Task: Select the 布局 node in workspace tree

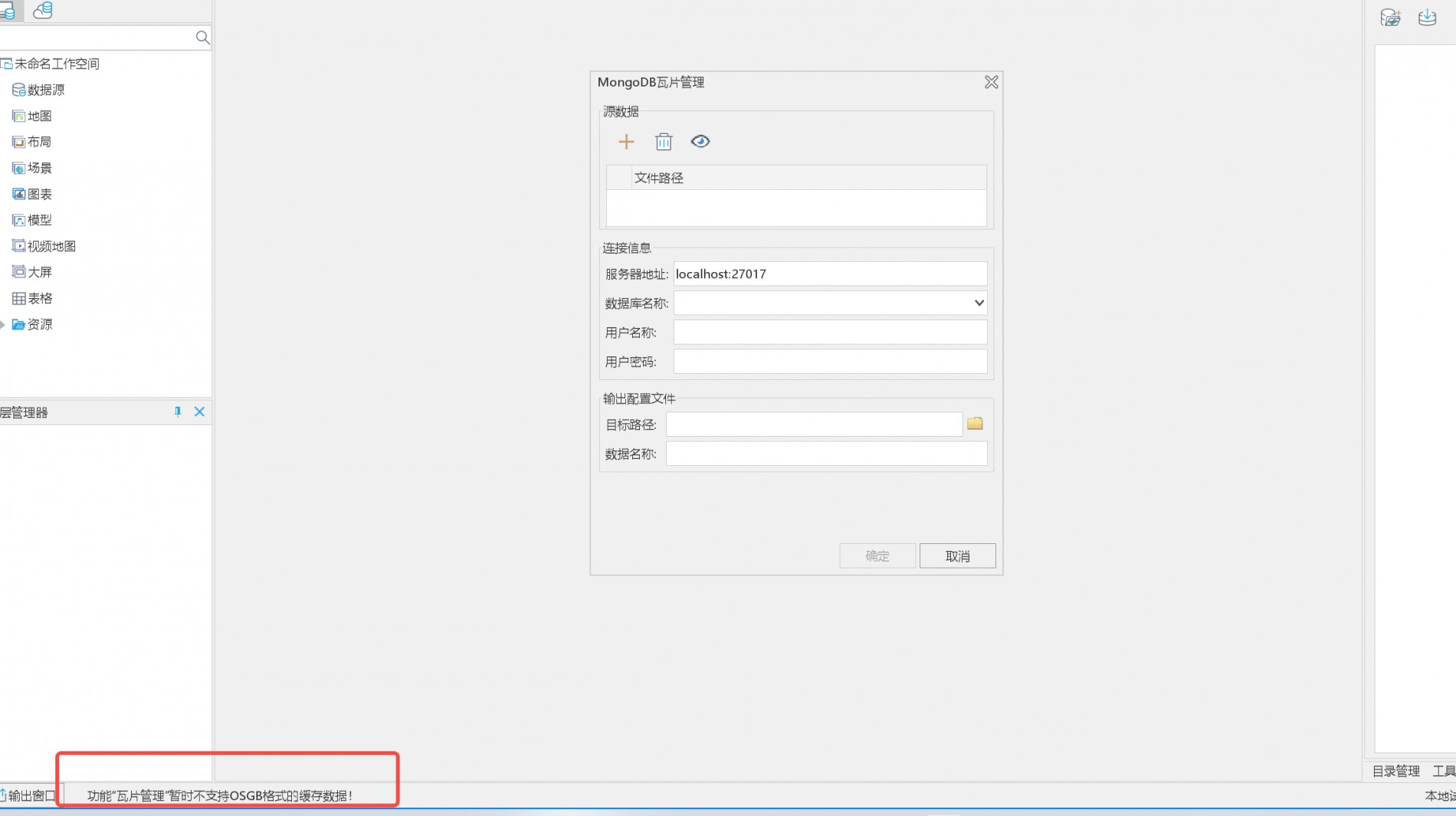Action: (x=32, y=142)
